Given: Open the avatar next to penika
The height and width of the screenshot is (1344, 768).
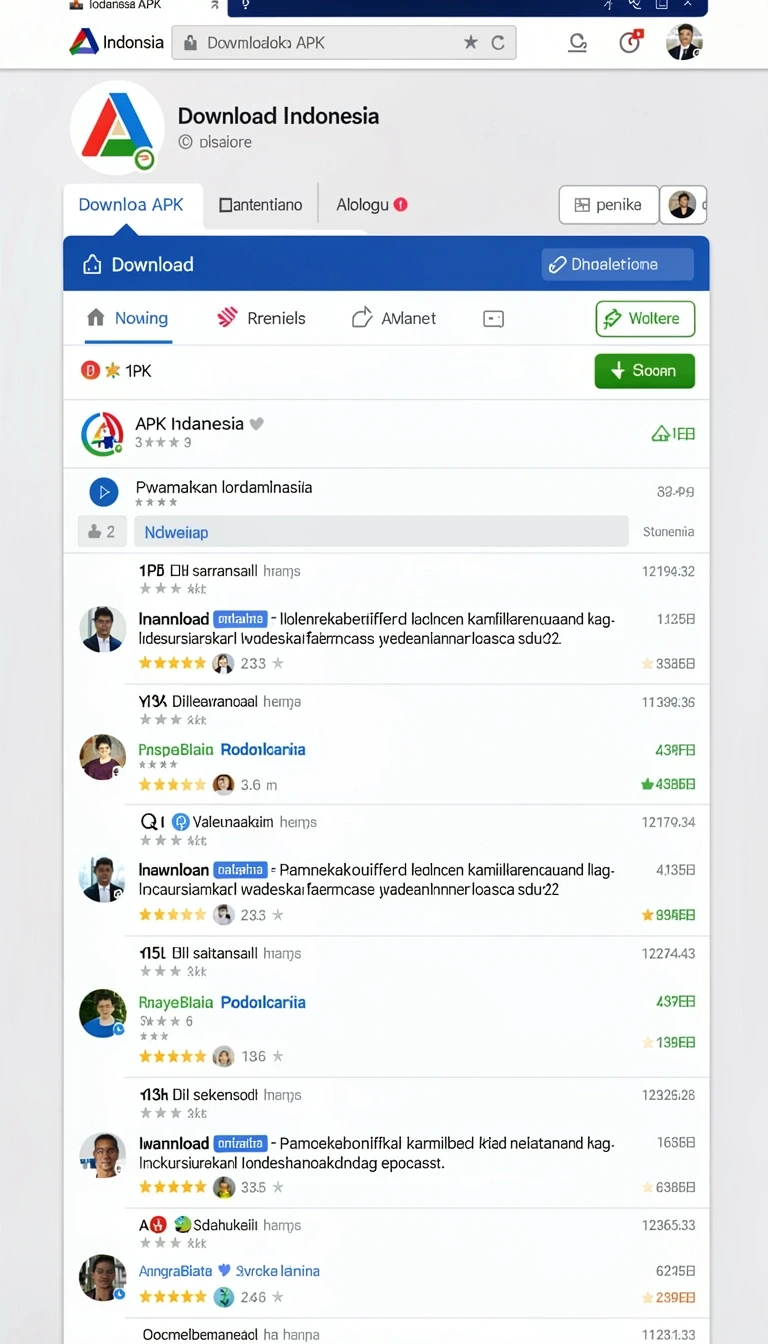Looking at the screenshot, I should coord(682,205).
